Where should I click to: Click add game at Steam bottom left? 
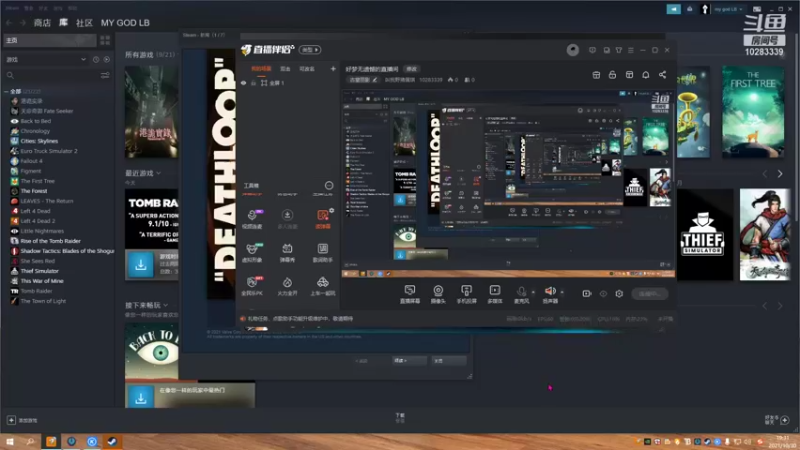[x=22, y=420]
